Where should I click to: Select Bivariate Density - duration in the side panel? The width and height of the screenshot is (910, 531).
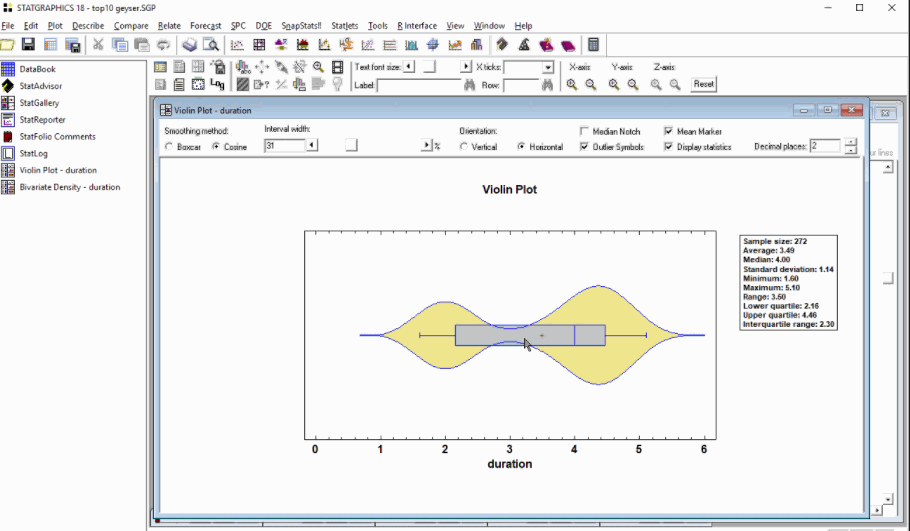(69, 187)
